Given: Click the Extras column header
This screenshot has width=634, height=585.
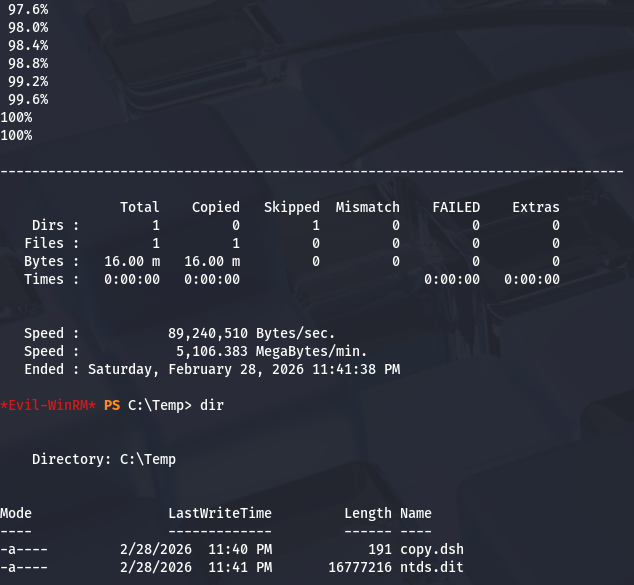Looking at the screenshot, I should tap(536, 207).
